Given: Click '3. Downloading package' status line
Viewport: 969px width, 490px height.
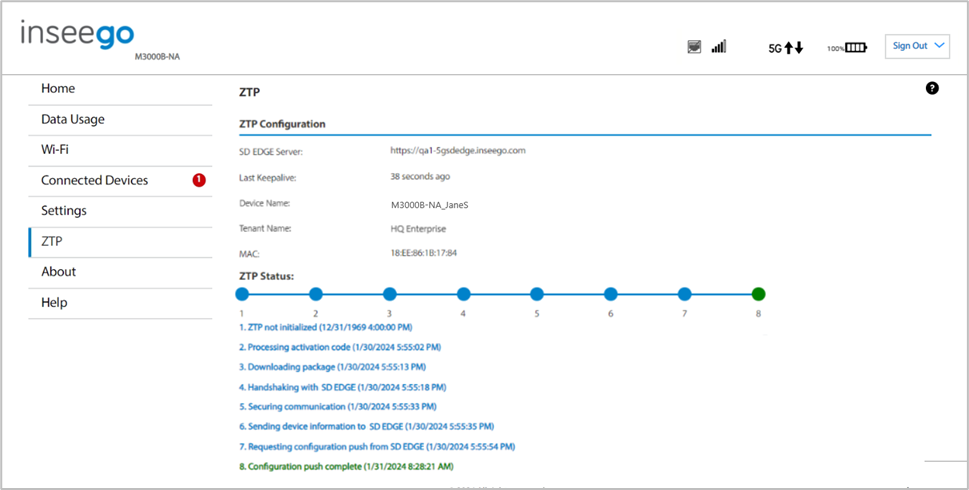Looking at the screenshot, I should [332, 367].
